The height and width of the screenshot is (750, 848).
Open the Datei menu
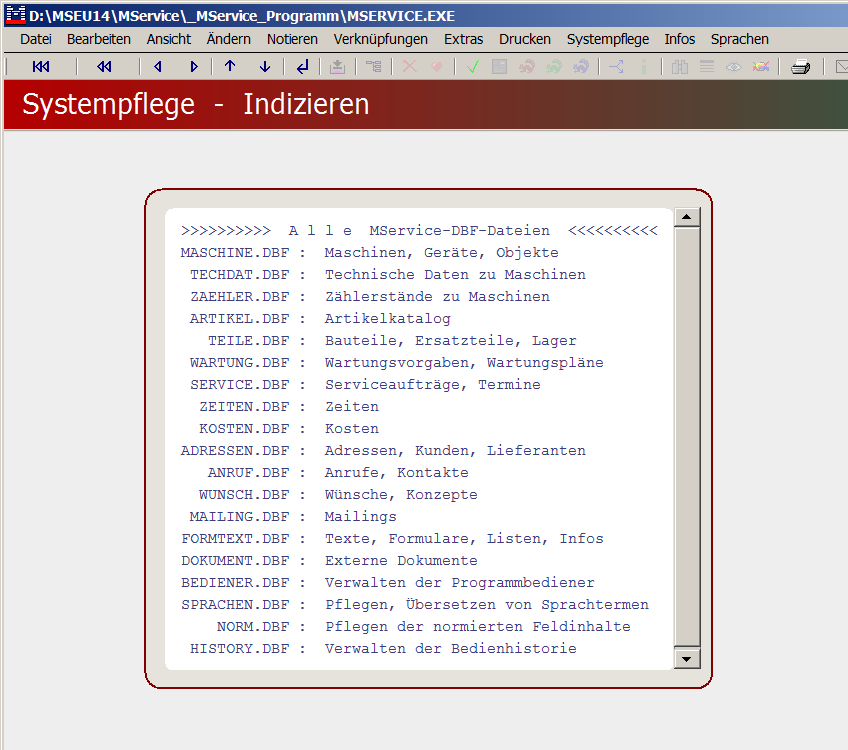pyautogui.click(x=35, y=39)
